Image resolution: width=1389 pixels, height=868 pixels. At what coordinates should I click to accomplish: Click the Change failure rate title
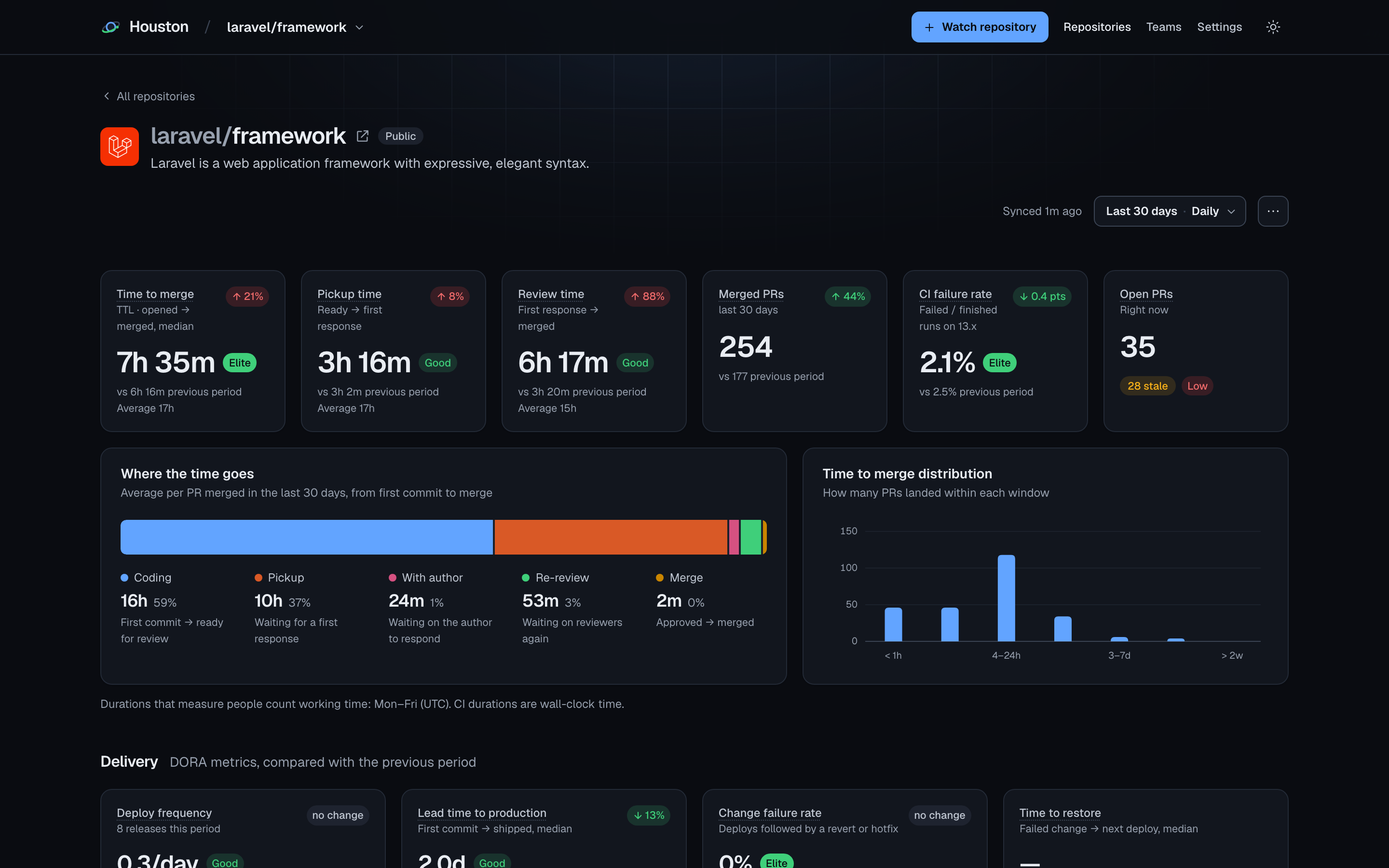coord(770,813)
